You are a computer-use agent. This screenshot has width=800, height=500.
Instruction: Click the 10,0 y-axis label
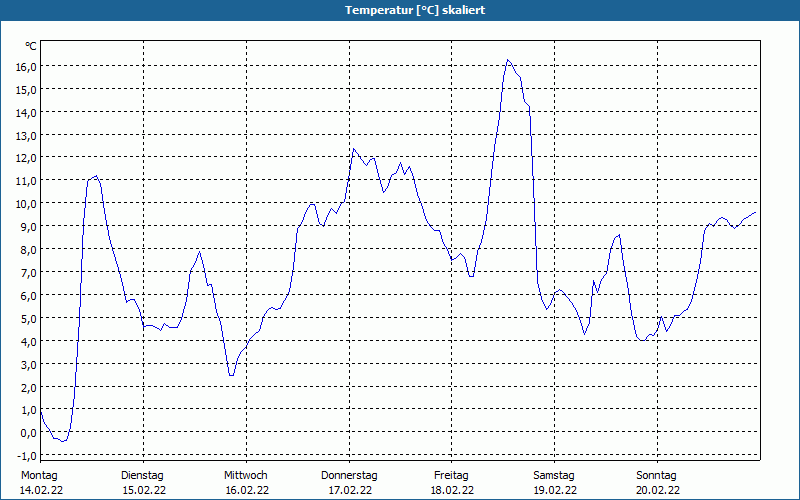tap(27, 204)
